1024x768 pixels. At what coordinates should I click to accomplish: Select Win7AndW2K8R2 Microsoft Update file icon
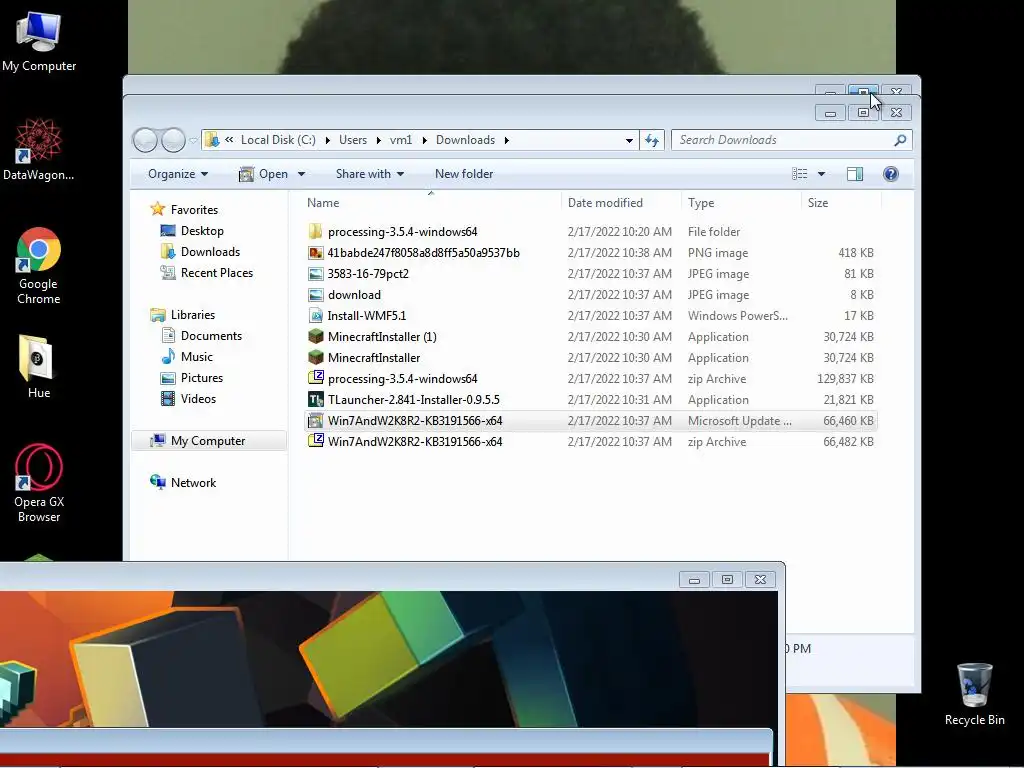coord(315,420)
